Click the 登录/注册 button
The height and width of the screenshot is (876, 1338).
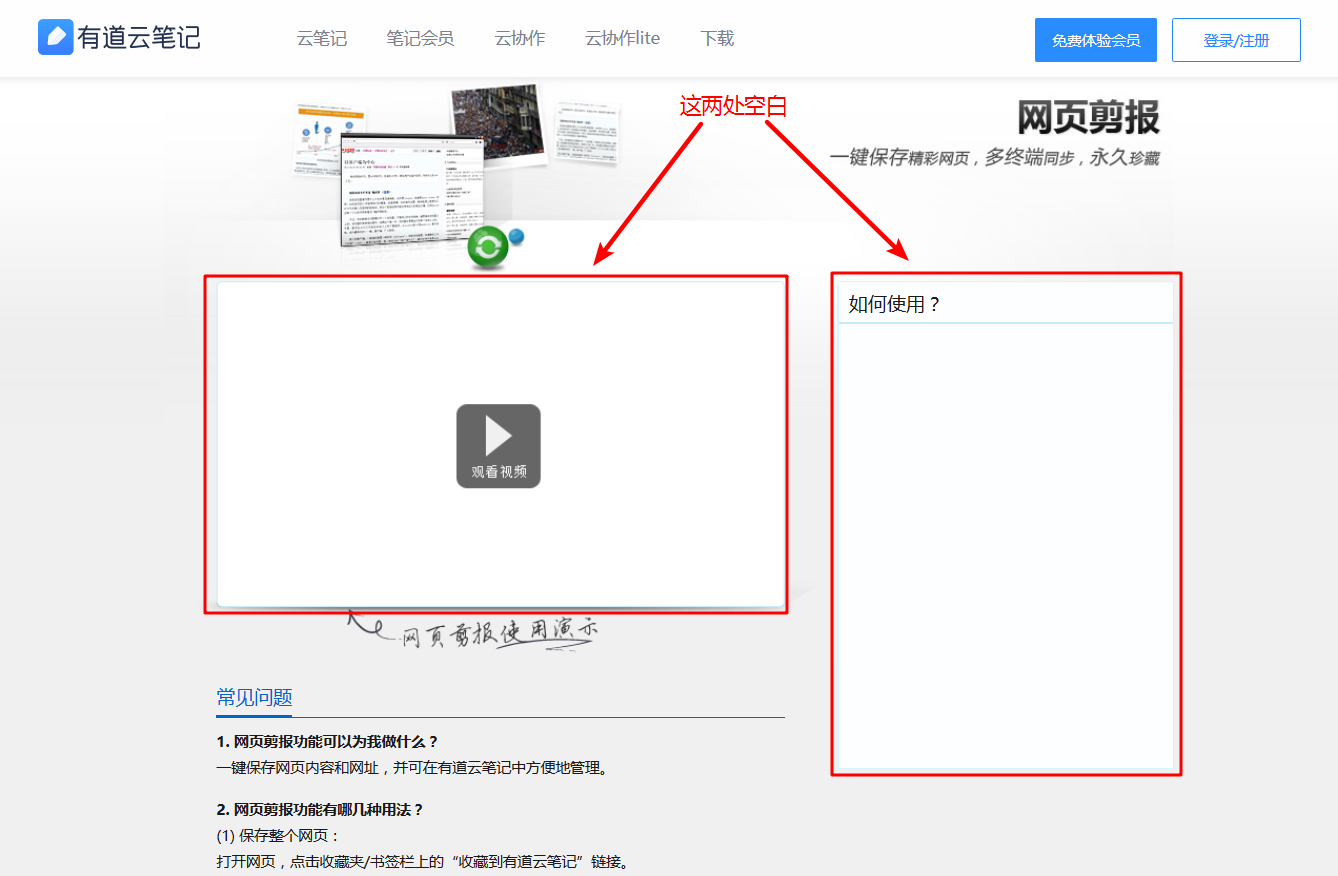click(x=1236, y=40)
